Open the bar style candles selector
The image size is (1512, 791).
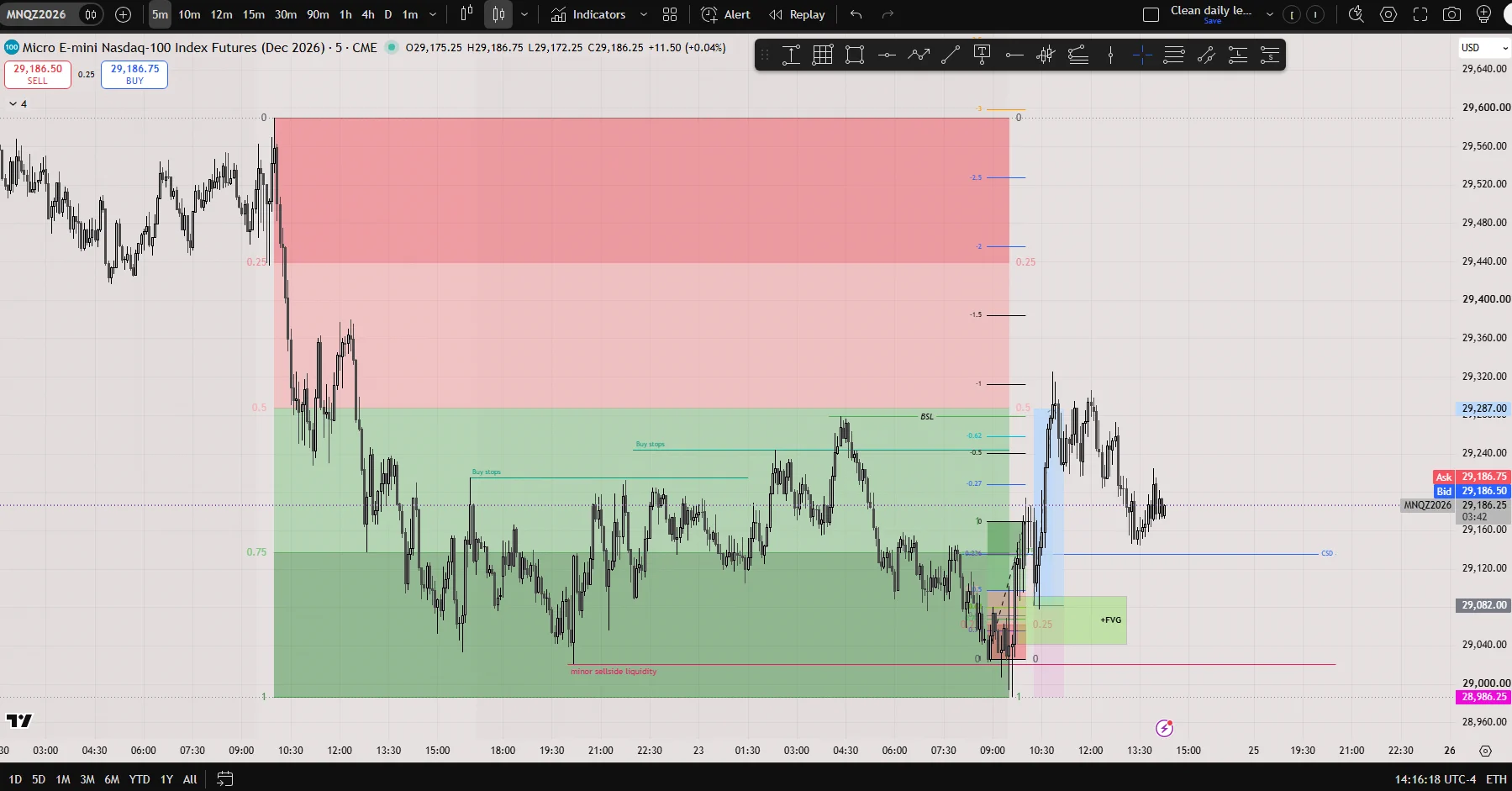pyautogui.click(x=466, y=14)
